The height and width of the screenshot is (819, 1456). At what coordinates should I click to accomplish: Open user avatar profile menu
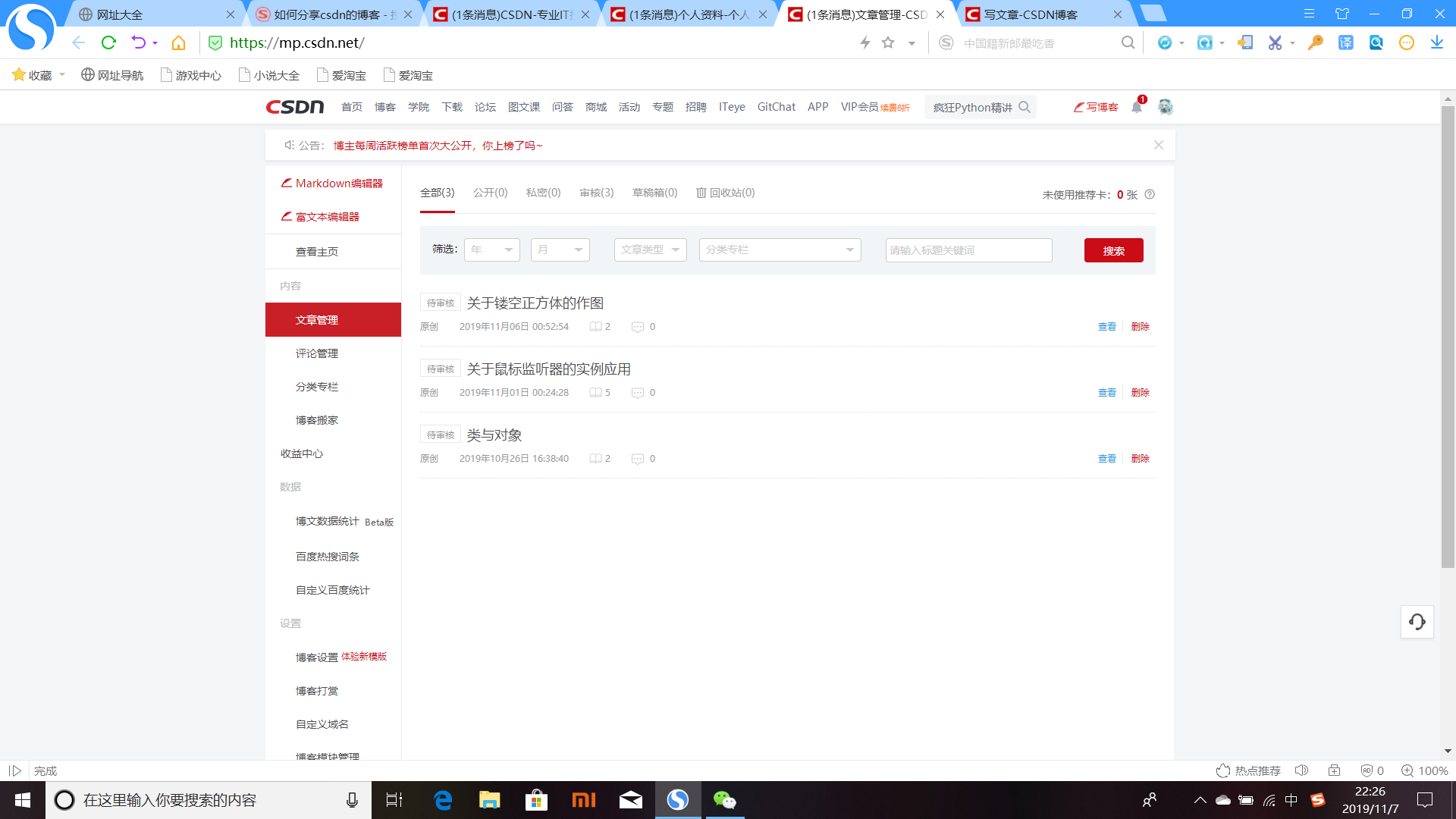pos(1166,107)
